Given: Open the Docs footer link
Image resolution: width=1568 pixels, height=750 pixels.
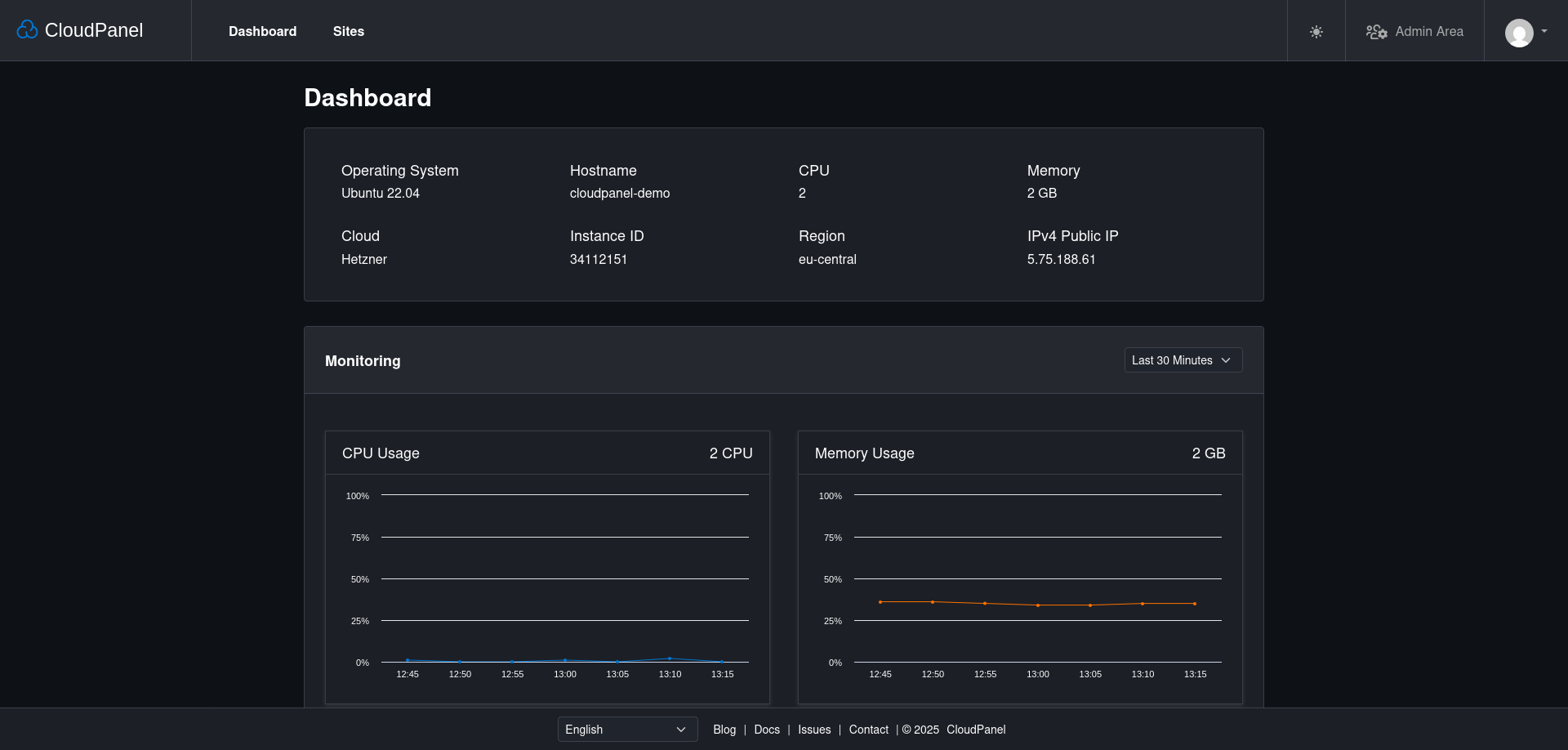Looking at the screenshot, I should [x=766, y=730].
